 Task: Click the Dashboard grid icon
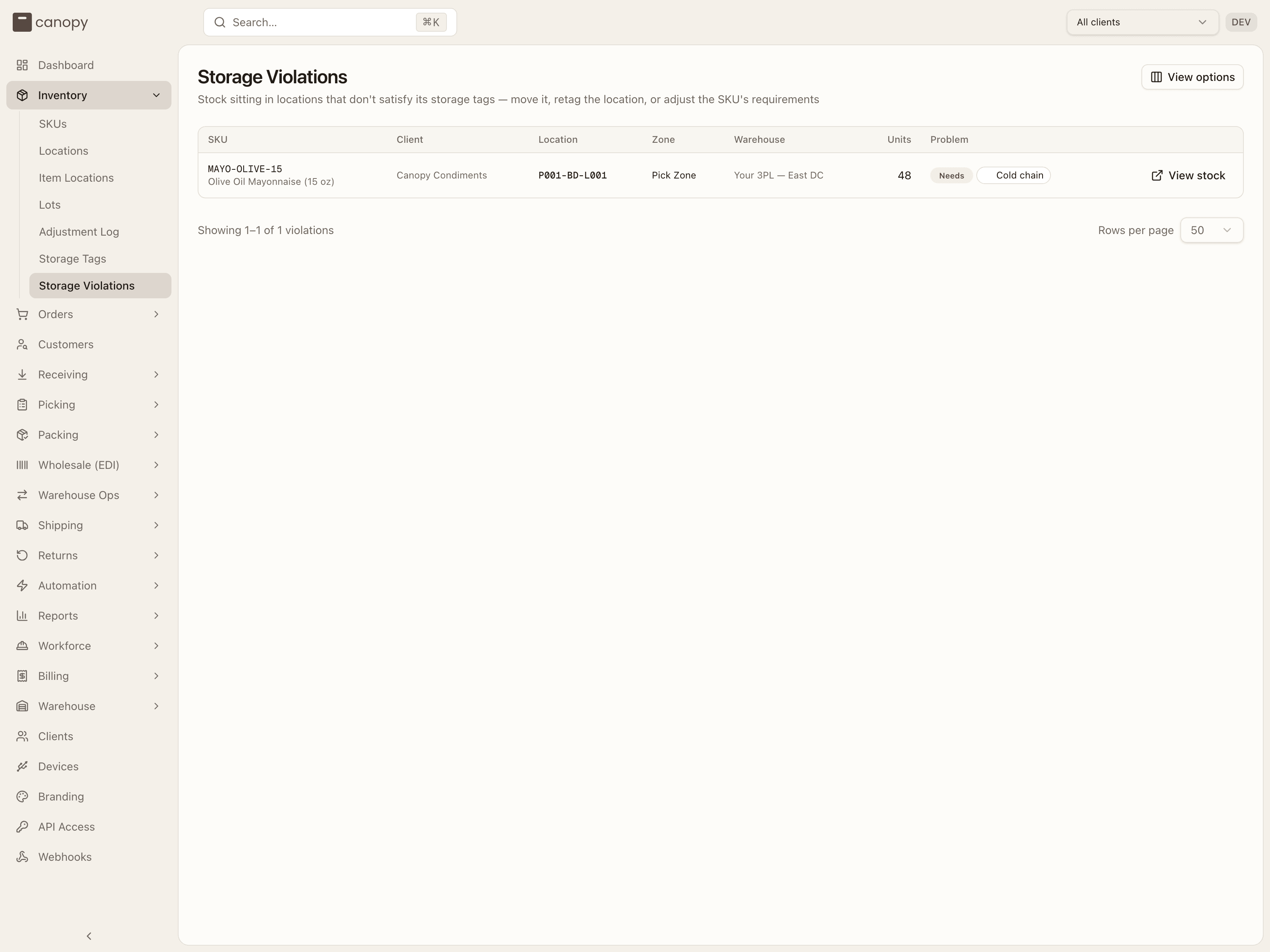(22, 65)
